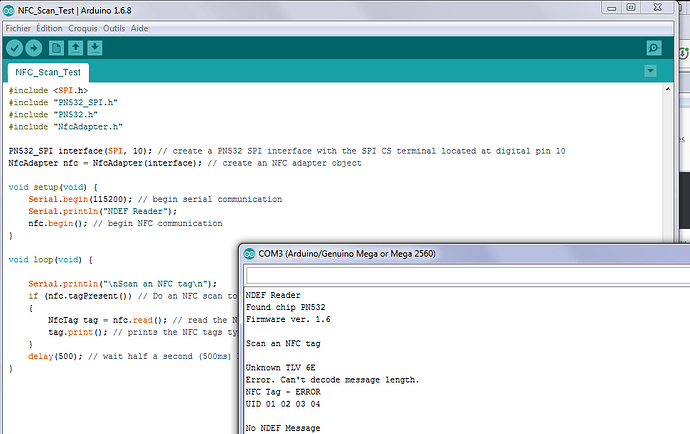Create a new sketch with New icon
The width and height of the screenshot is (690, 434).
tap(56, 48)
